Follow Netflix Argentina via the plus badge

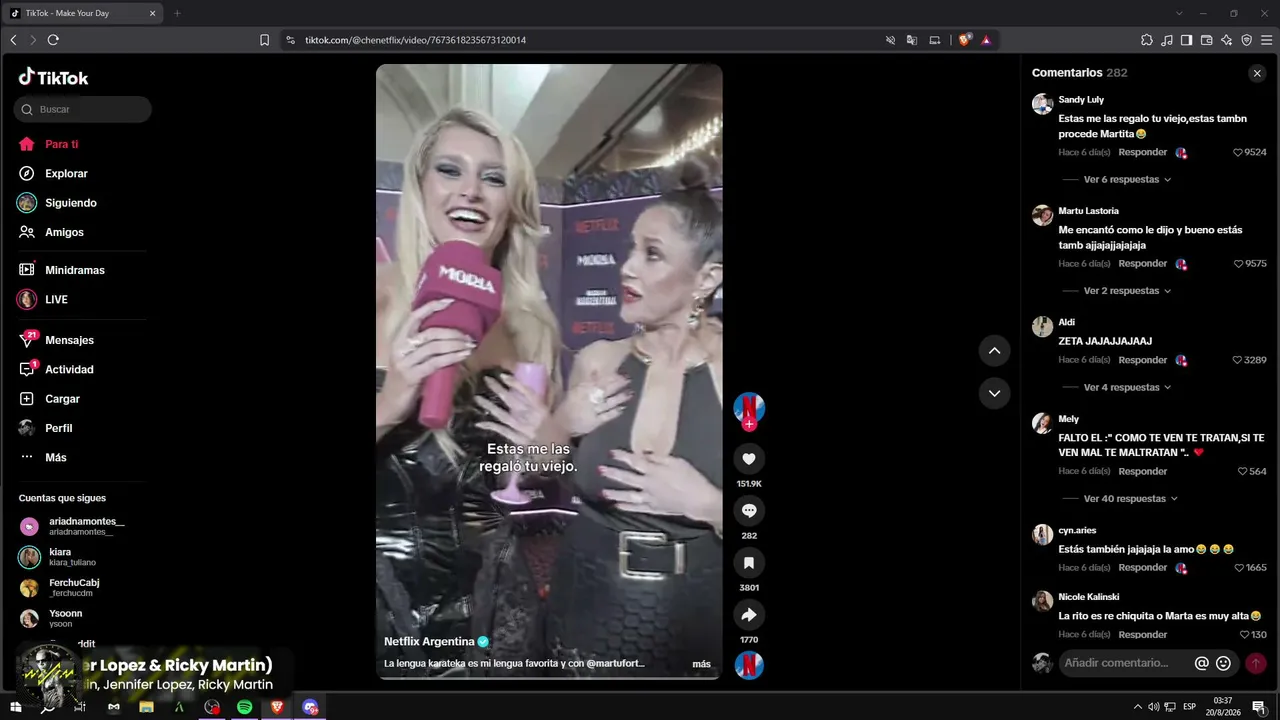click(749, 424)
